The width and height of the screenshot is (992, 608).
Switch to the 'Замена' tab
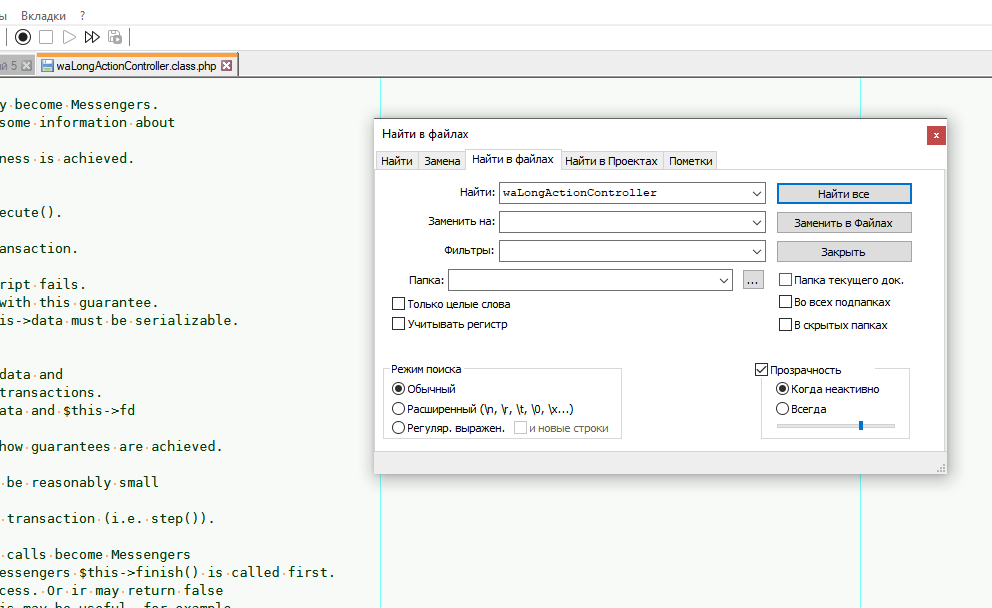click(442, 161)
